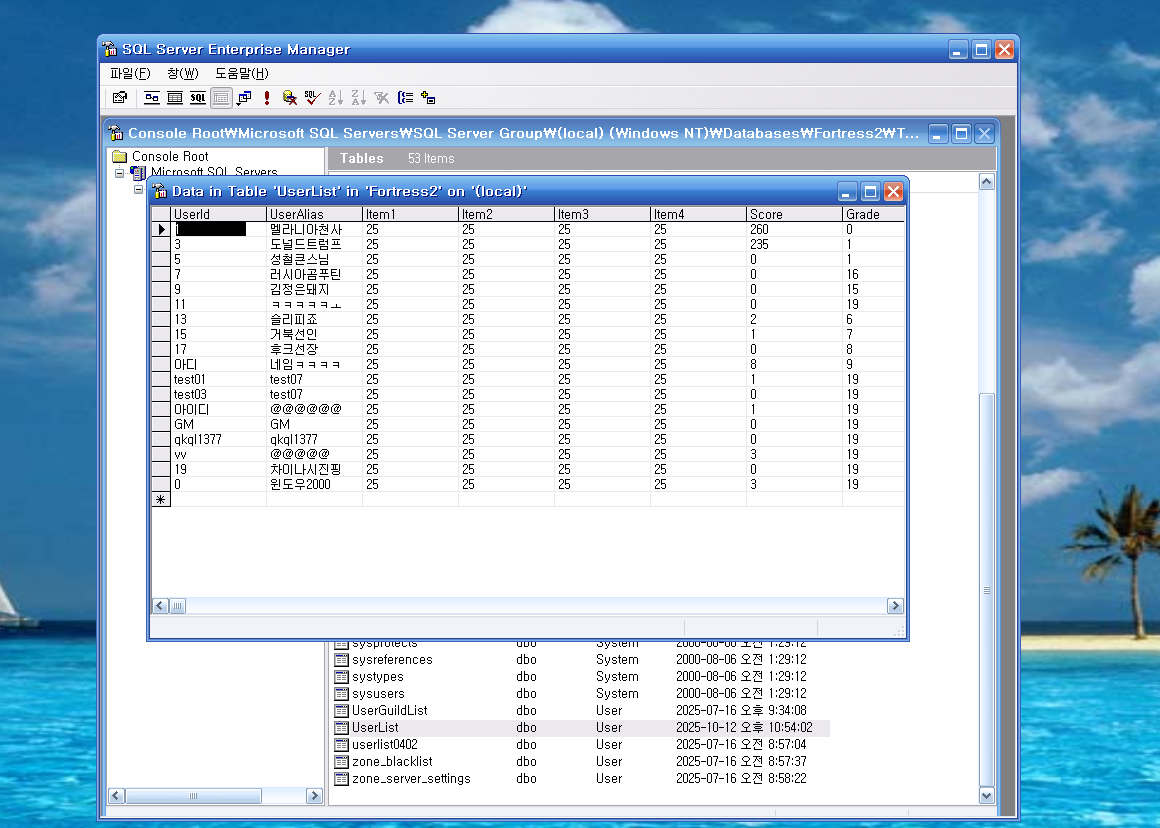Image resolution: width=1160 pixels, height=828 pixels.
Task: Click the systypes table icon
Action: [341, 676]
